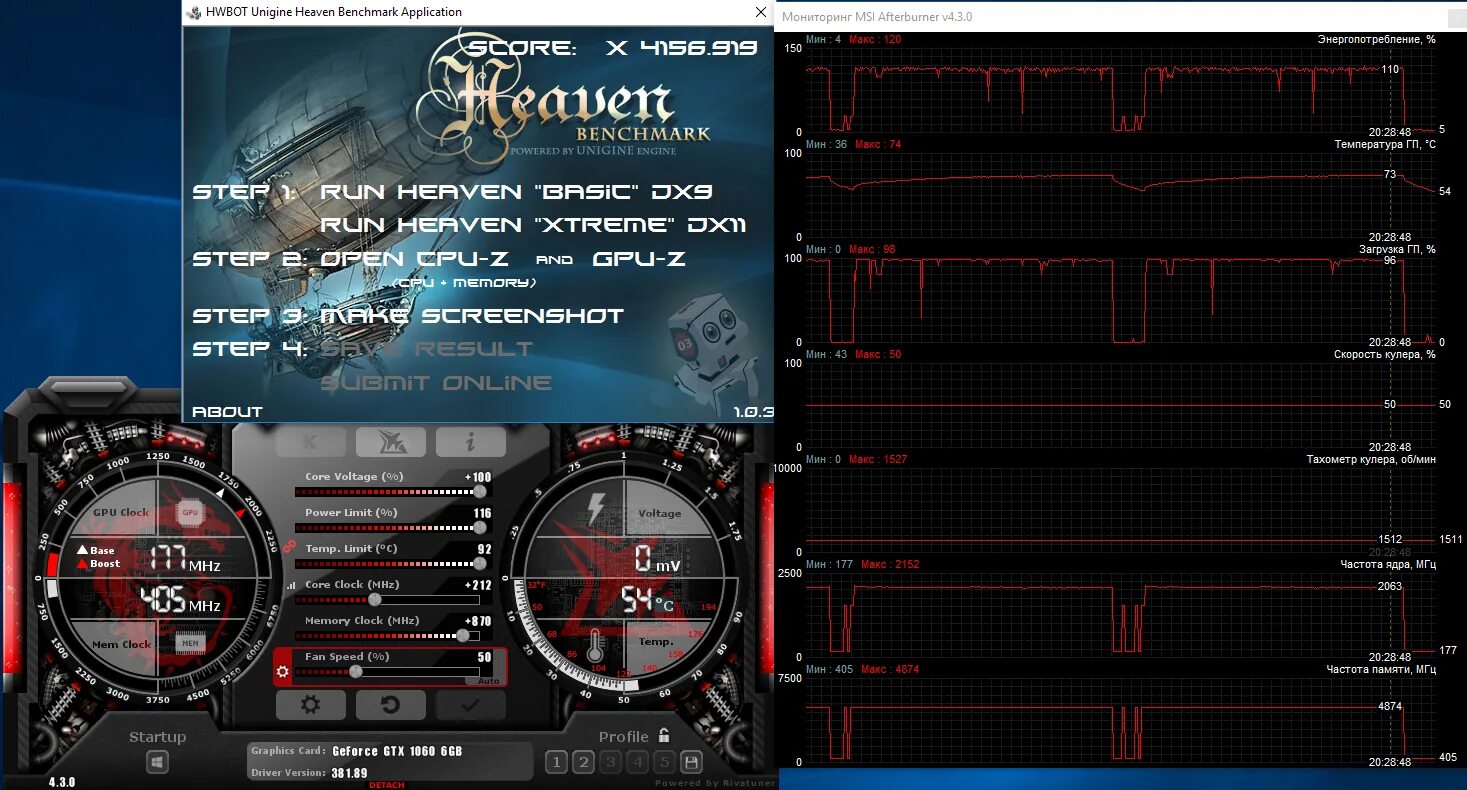Image resolution: width=1467 pixels, height=790 pixels.
Task: Click DETACH to separate the monitoring panel
Action: coord(385,784)
